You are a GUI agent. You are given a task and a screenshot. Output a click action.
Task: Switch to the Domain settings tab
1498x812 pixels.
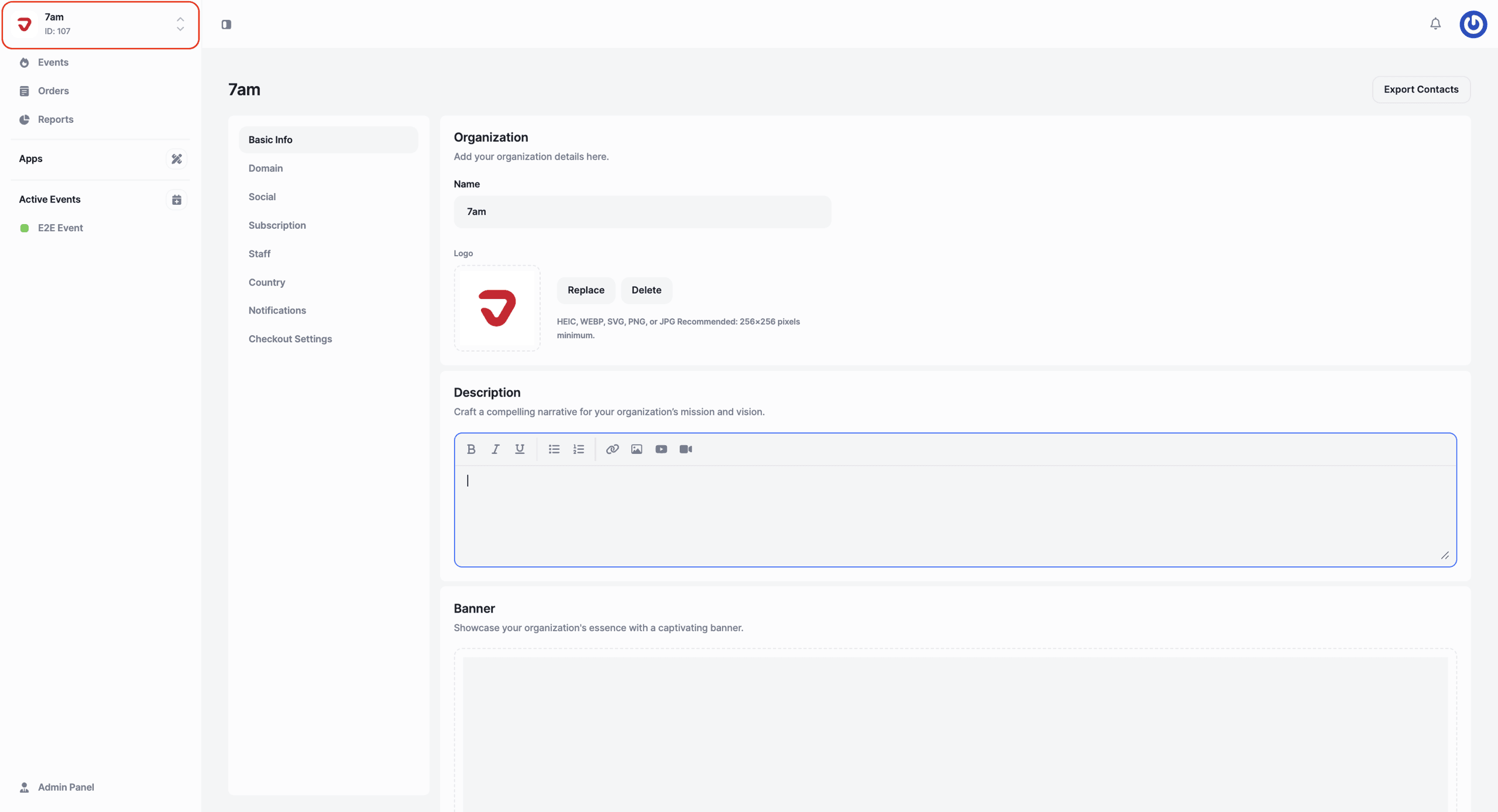pos(266,168)
